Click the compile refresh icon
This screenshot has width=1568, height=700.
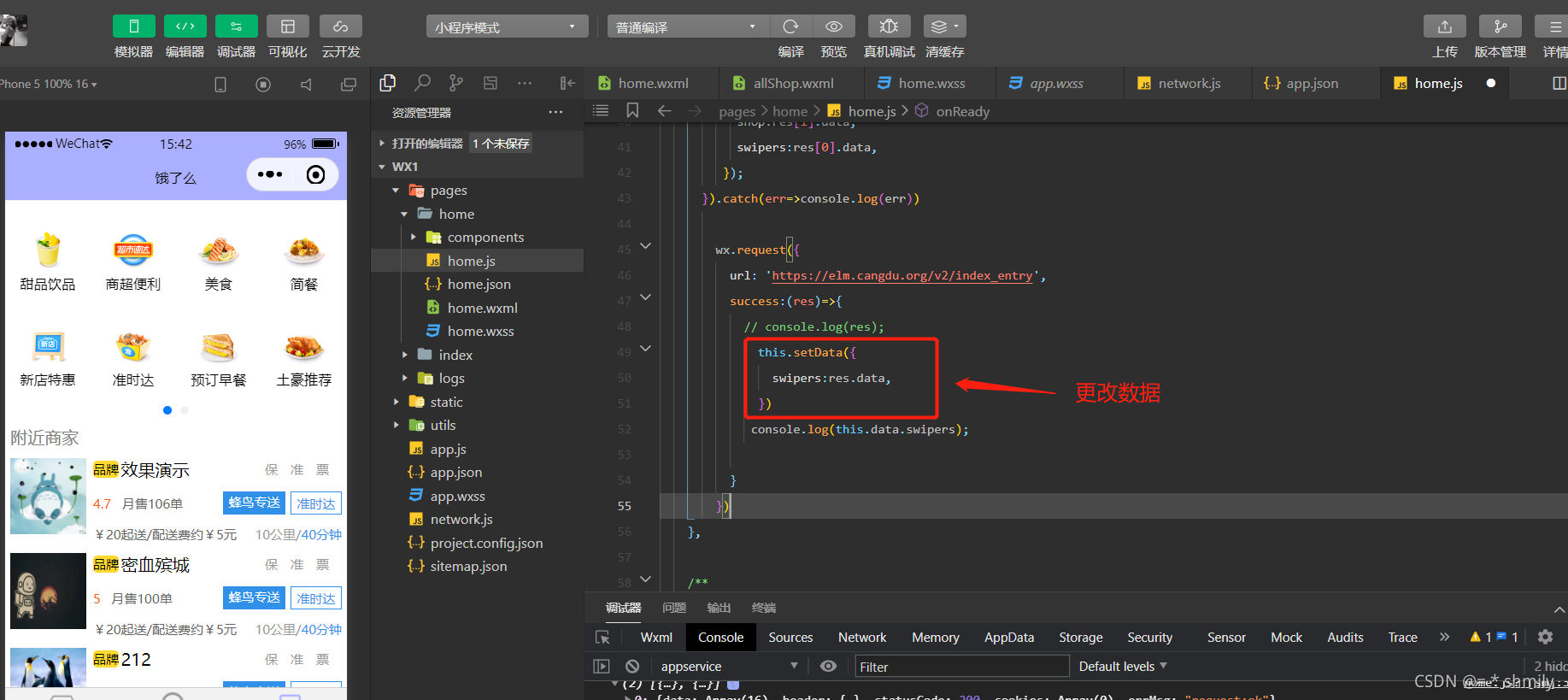tap(790, 26)
